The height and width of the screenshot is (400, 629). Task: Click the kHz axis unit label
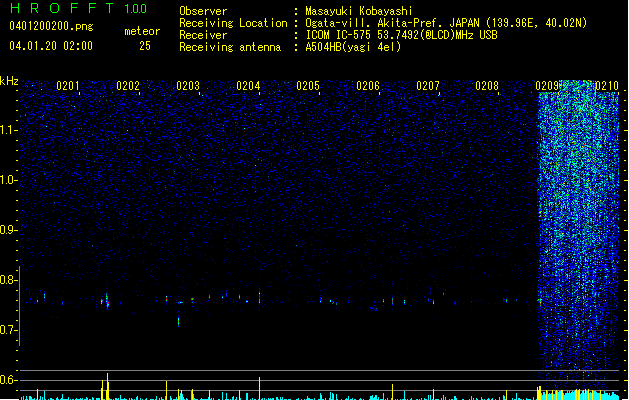(9, 81)
